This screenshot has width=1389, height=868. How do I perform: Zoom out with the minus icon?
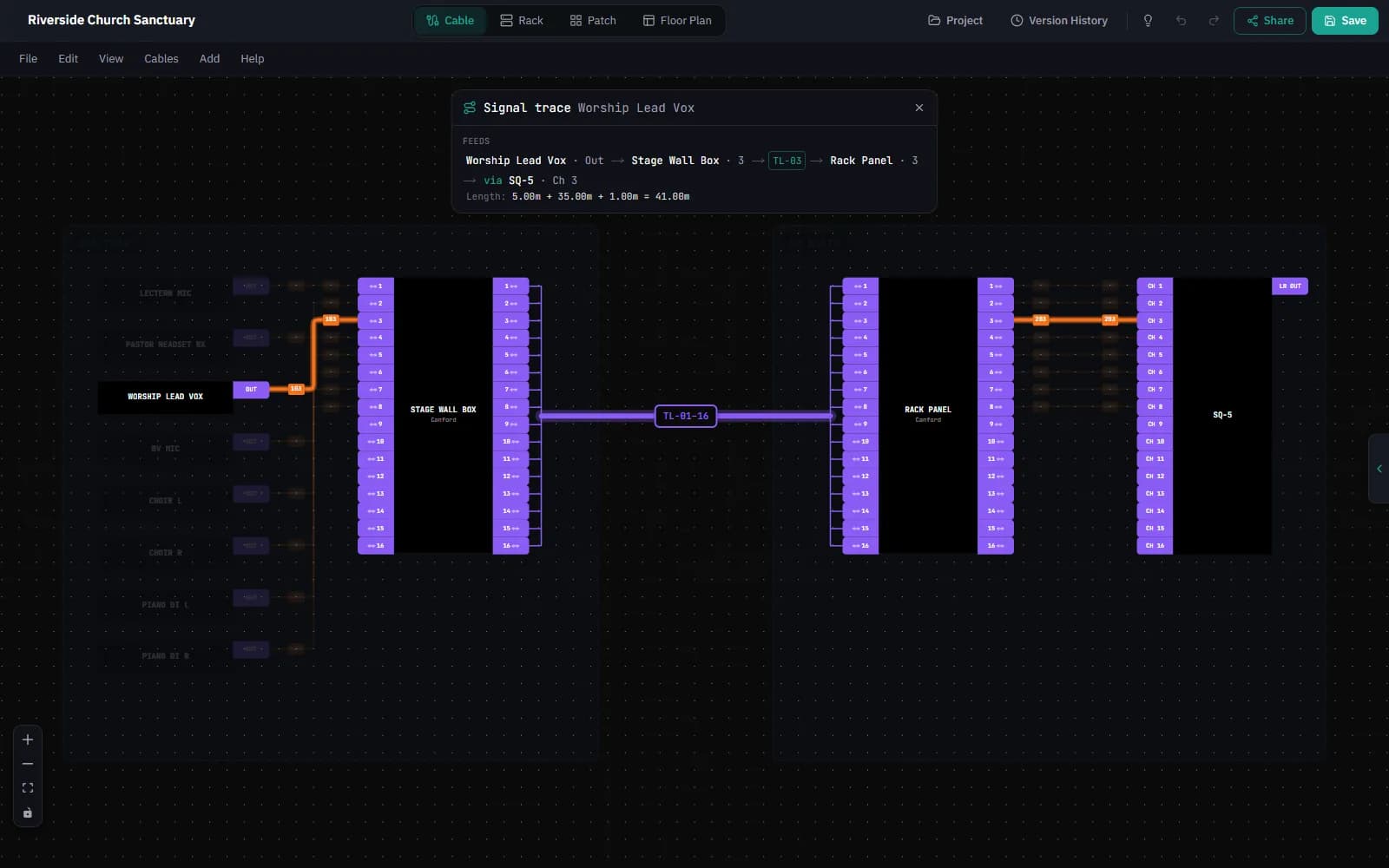pos(28,764)
